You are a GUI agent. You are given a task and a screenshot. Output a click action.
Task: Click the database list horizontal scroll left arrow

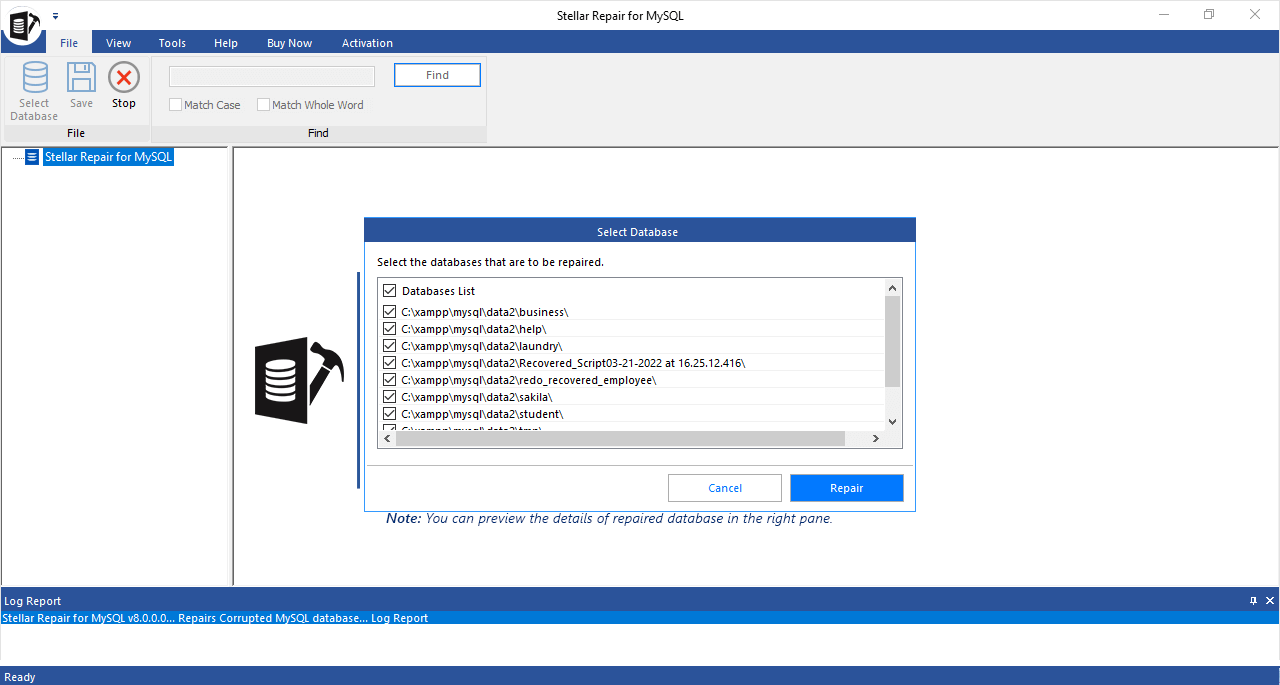point(387,439)
